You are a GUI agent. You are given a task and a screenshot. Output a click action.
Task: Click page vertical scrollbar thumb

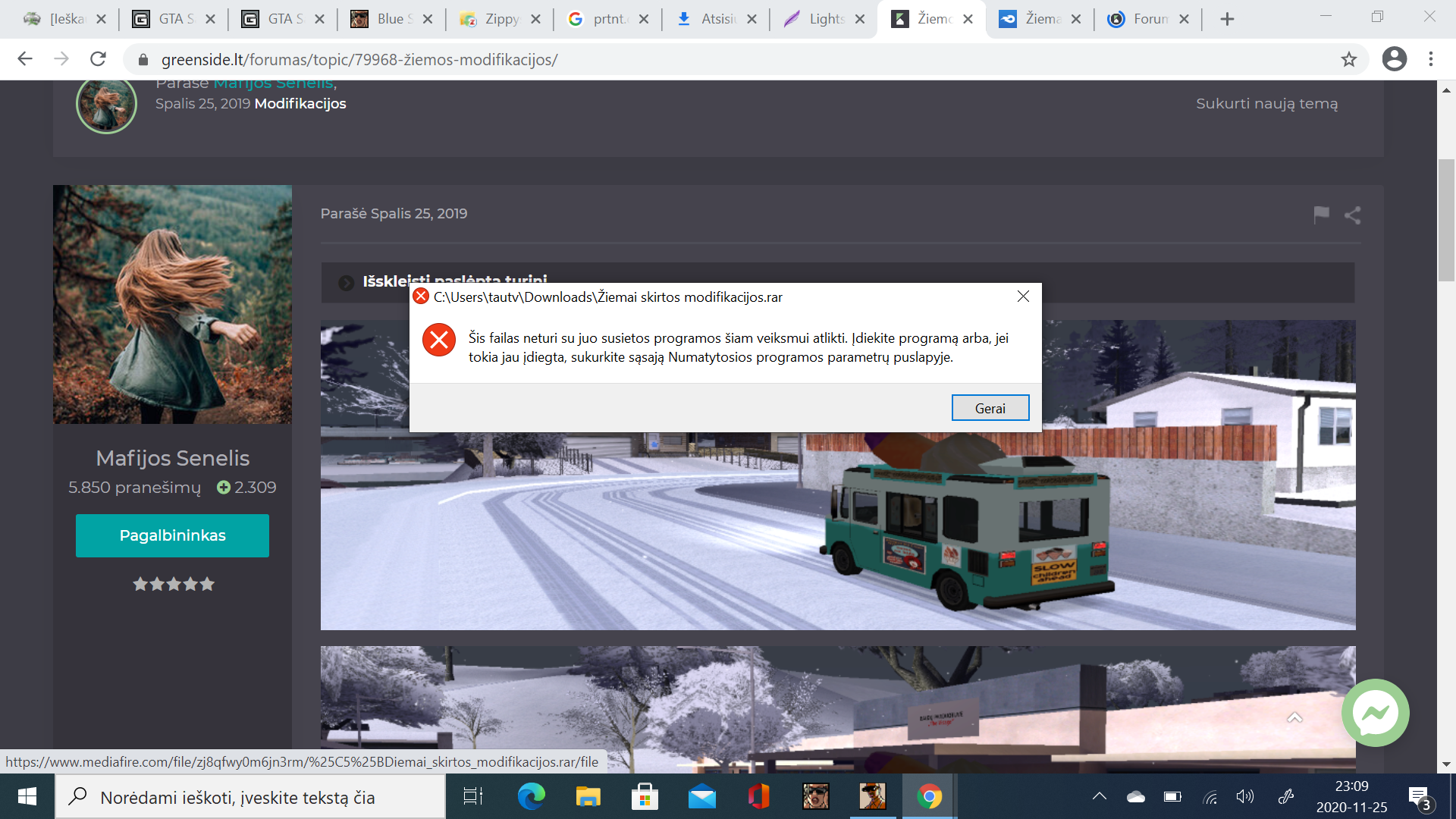[x=1446, y=220]
